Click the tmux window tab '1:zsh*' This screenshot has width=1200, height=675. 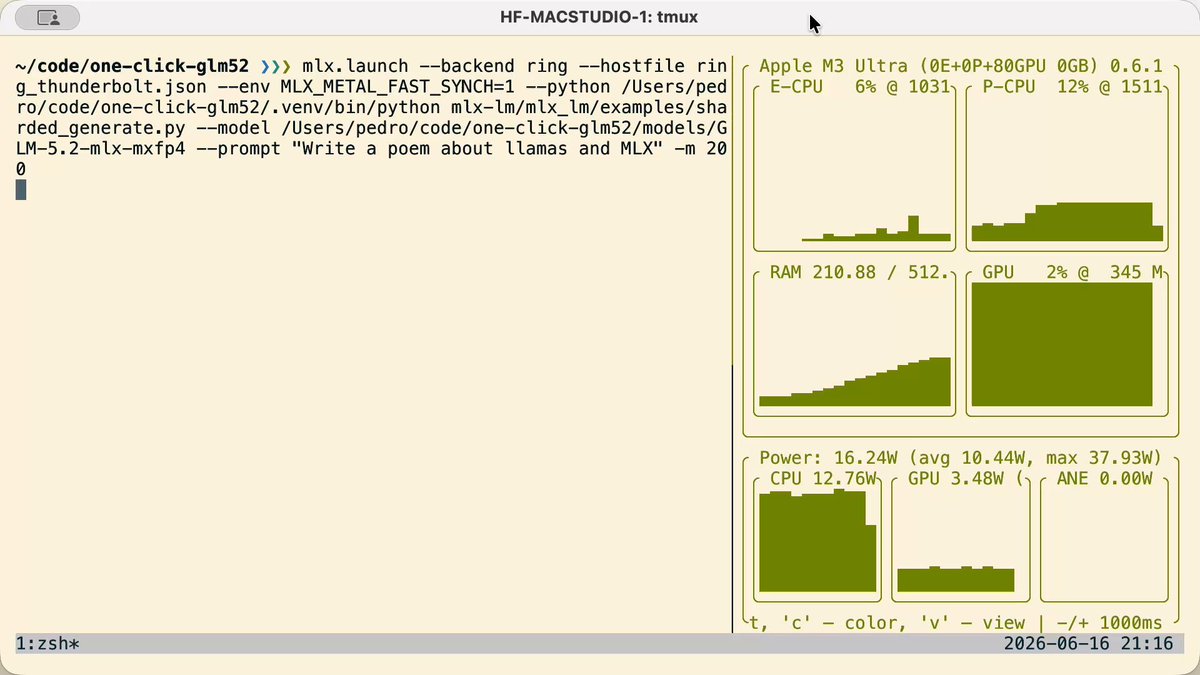(x=48, y=643)
